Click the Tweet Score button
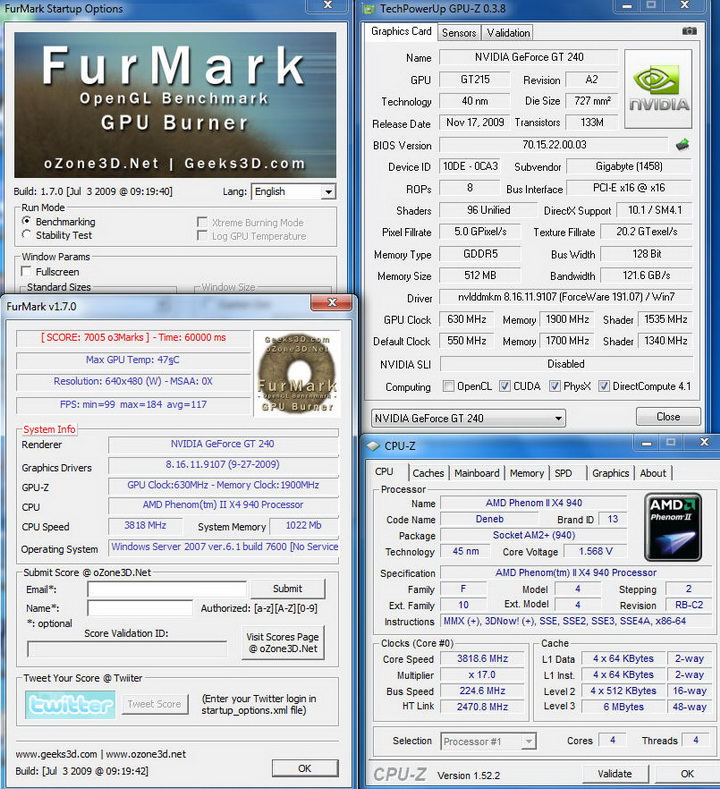The height and width of the screenshot is (789, 720). (154, 704)
